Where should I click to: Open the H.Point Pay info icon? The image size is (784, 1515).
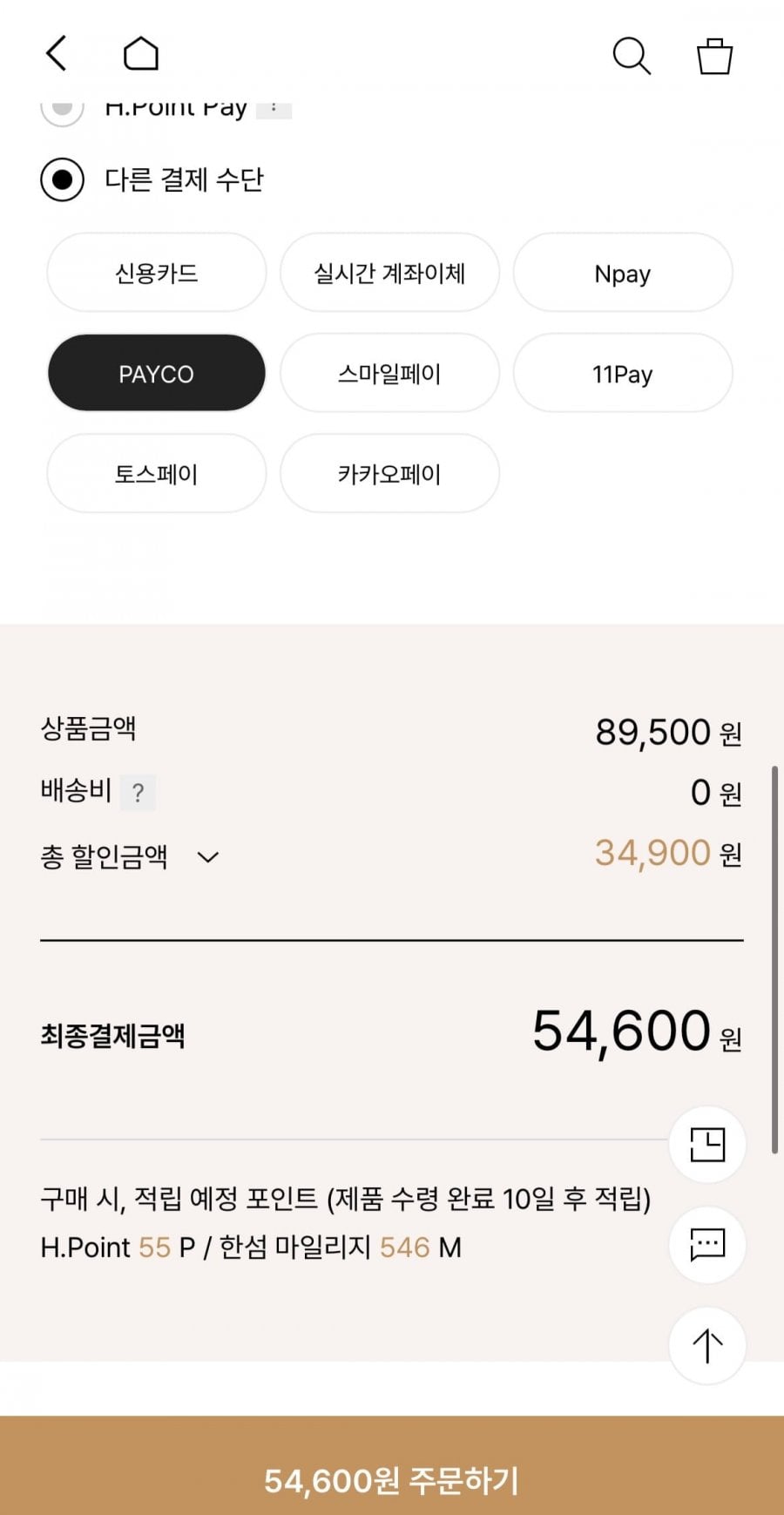274,109
